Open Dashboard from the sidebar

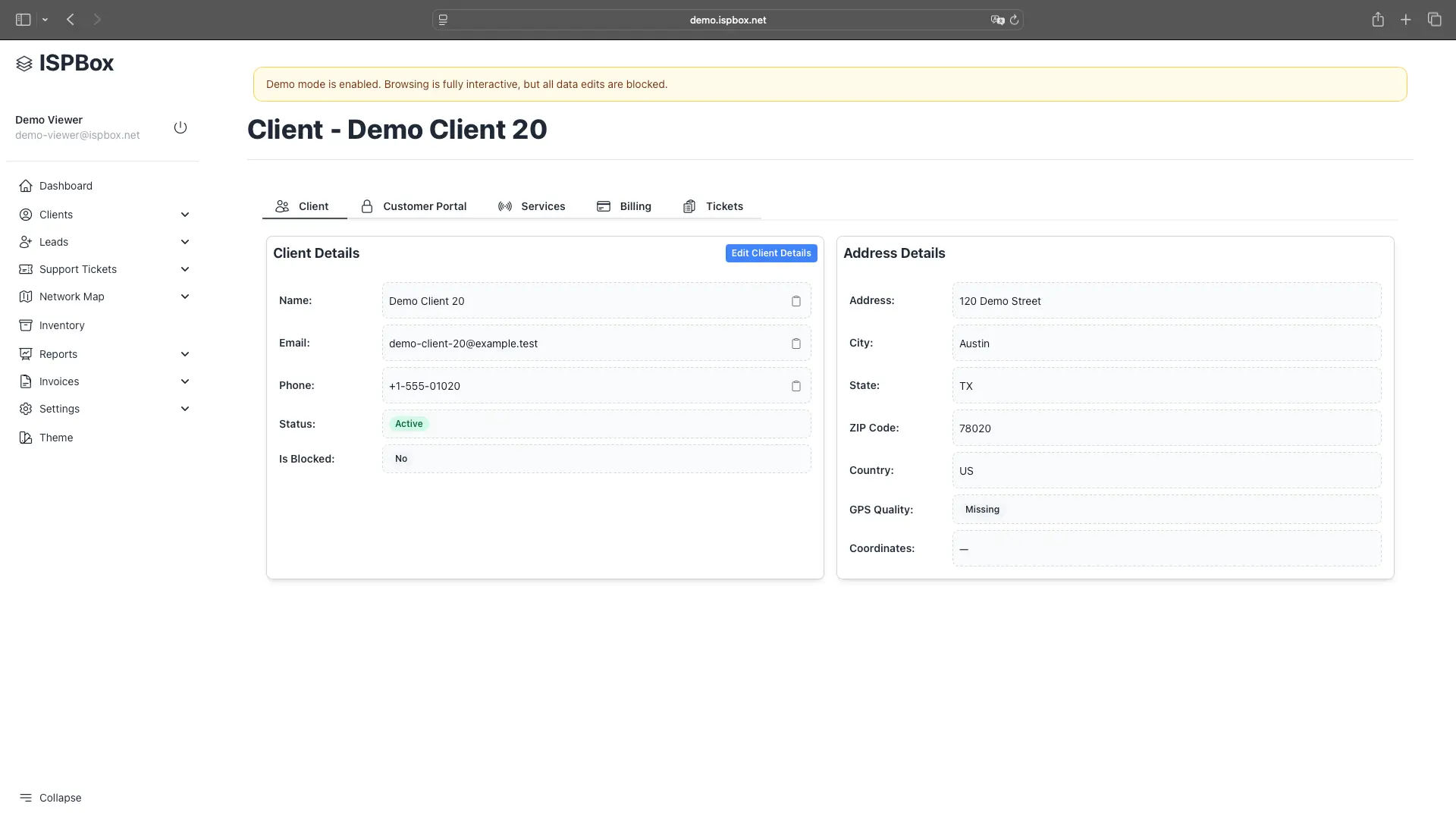click(66, 186)
